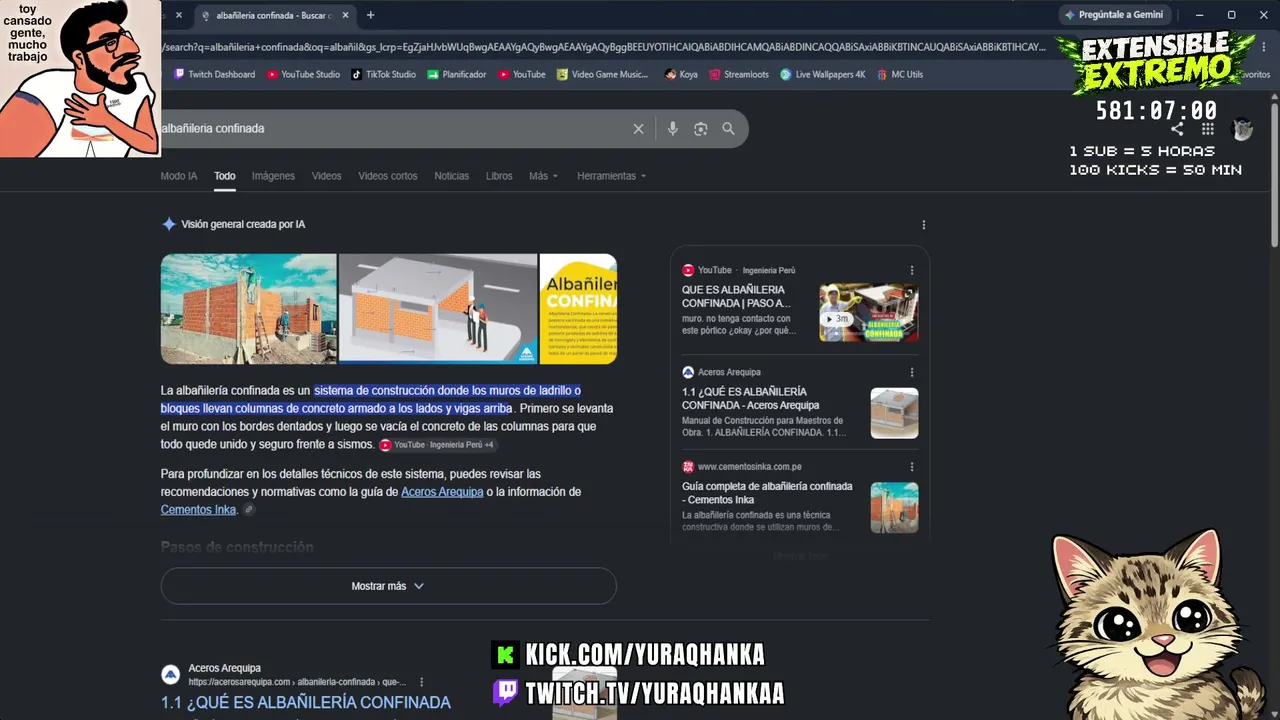Image resolution: width=1280 pixels, height=720 pixels.
Task: Click the search input containing albañileria confinada
Action: [x=395, y=129]
